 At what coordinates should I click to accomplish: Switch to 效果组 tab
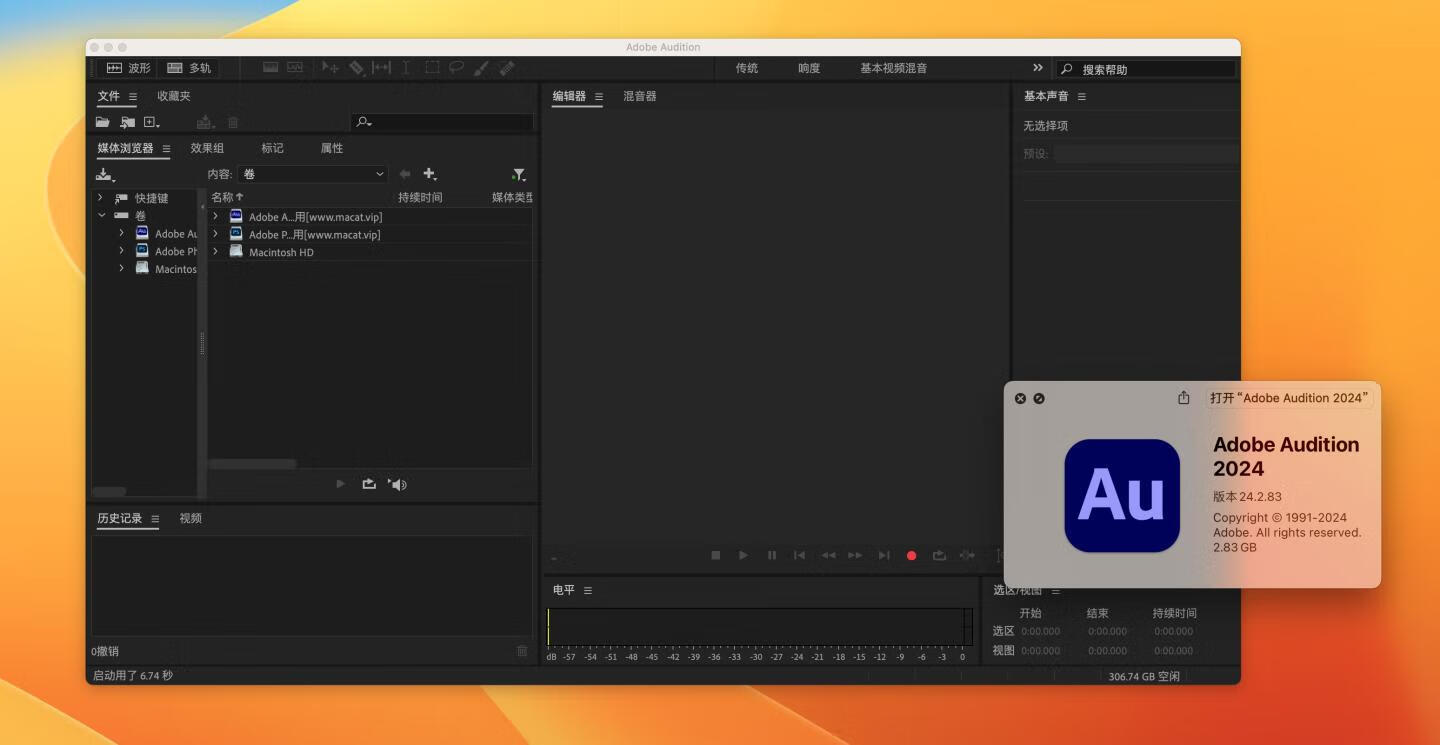pyautogui.click(x=207, y=148)
